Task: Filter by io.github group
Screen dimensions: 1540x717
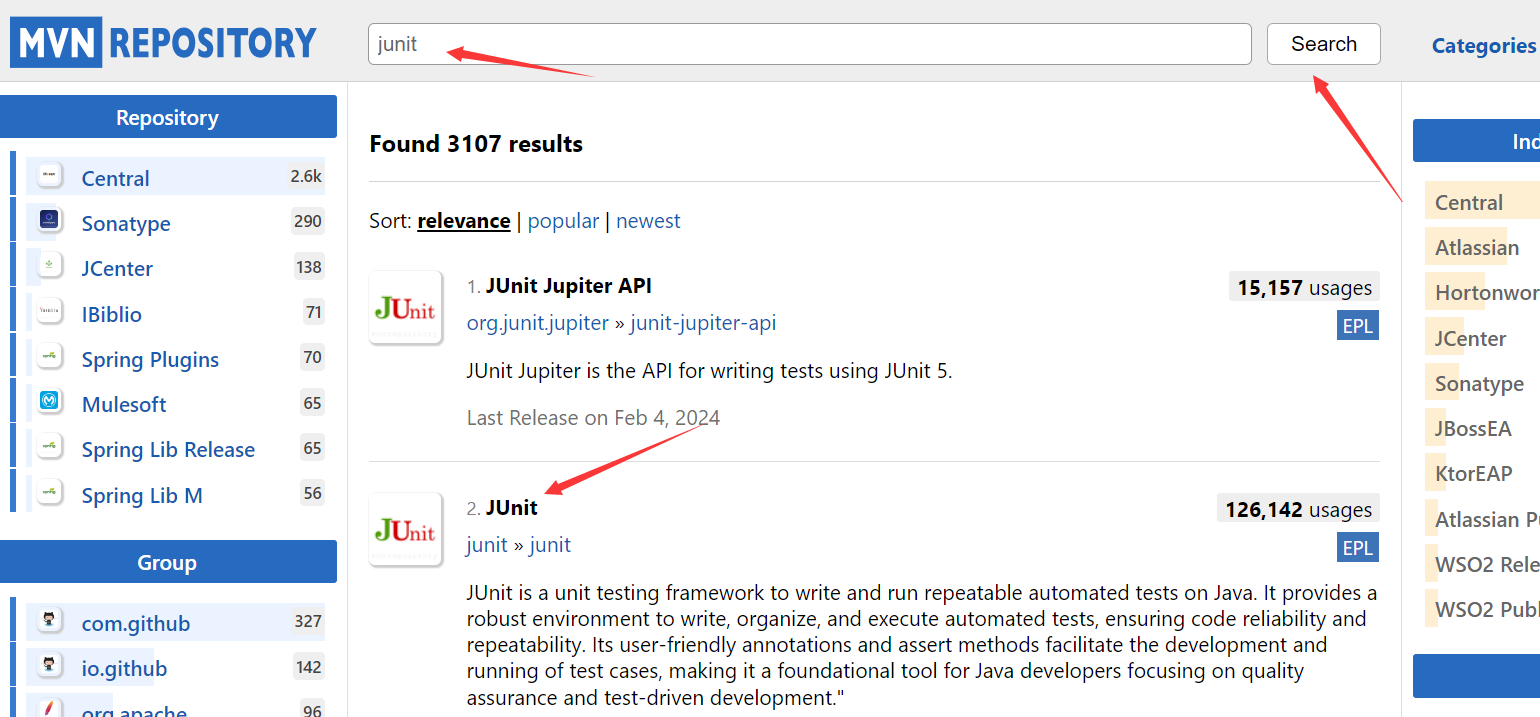Action: click(124, 668)
